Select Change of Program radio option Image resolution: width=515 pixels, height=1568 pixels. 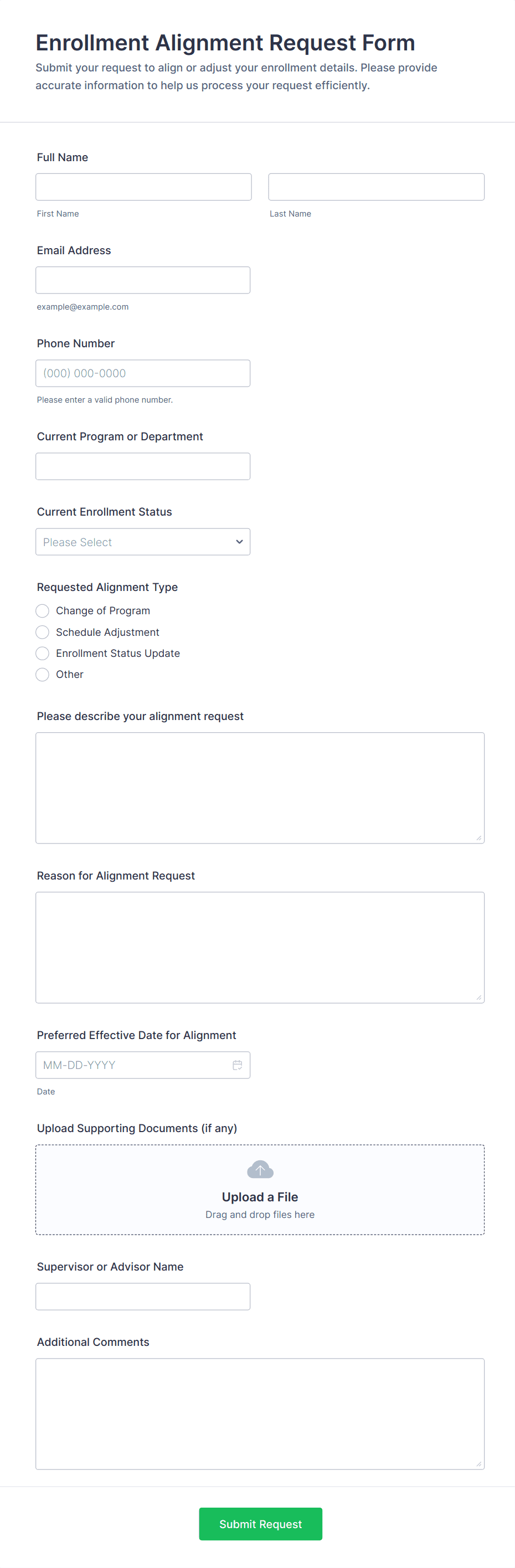click(x=42, y=610)
